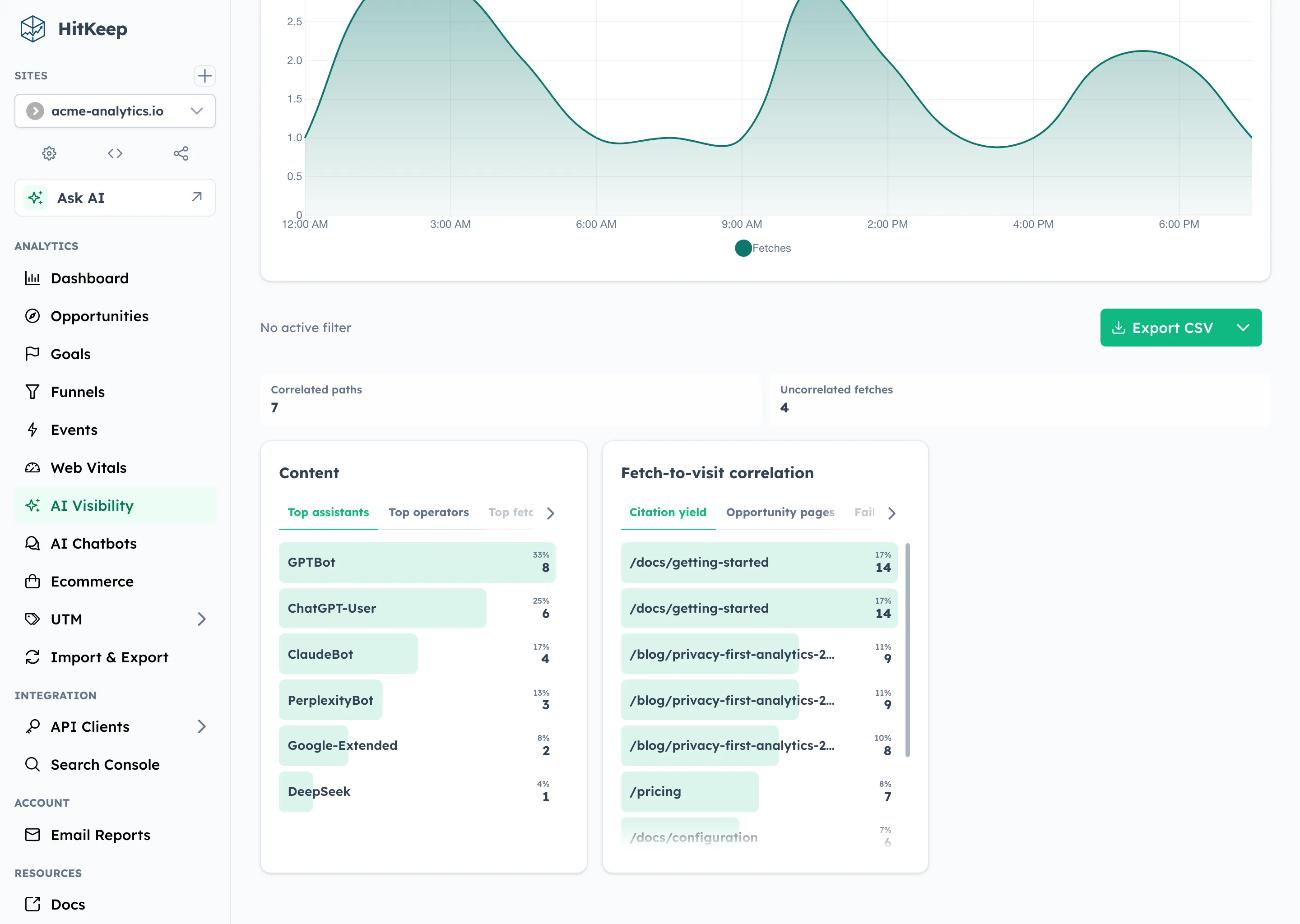The image size is (1300, 924).
Task: Click the Export CSV download icon
Action: tap(1119, 328)
